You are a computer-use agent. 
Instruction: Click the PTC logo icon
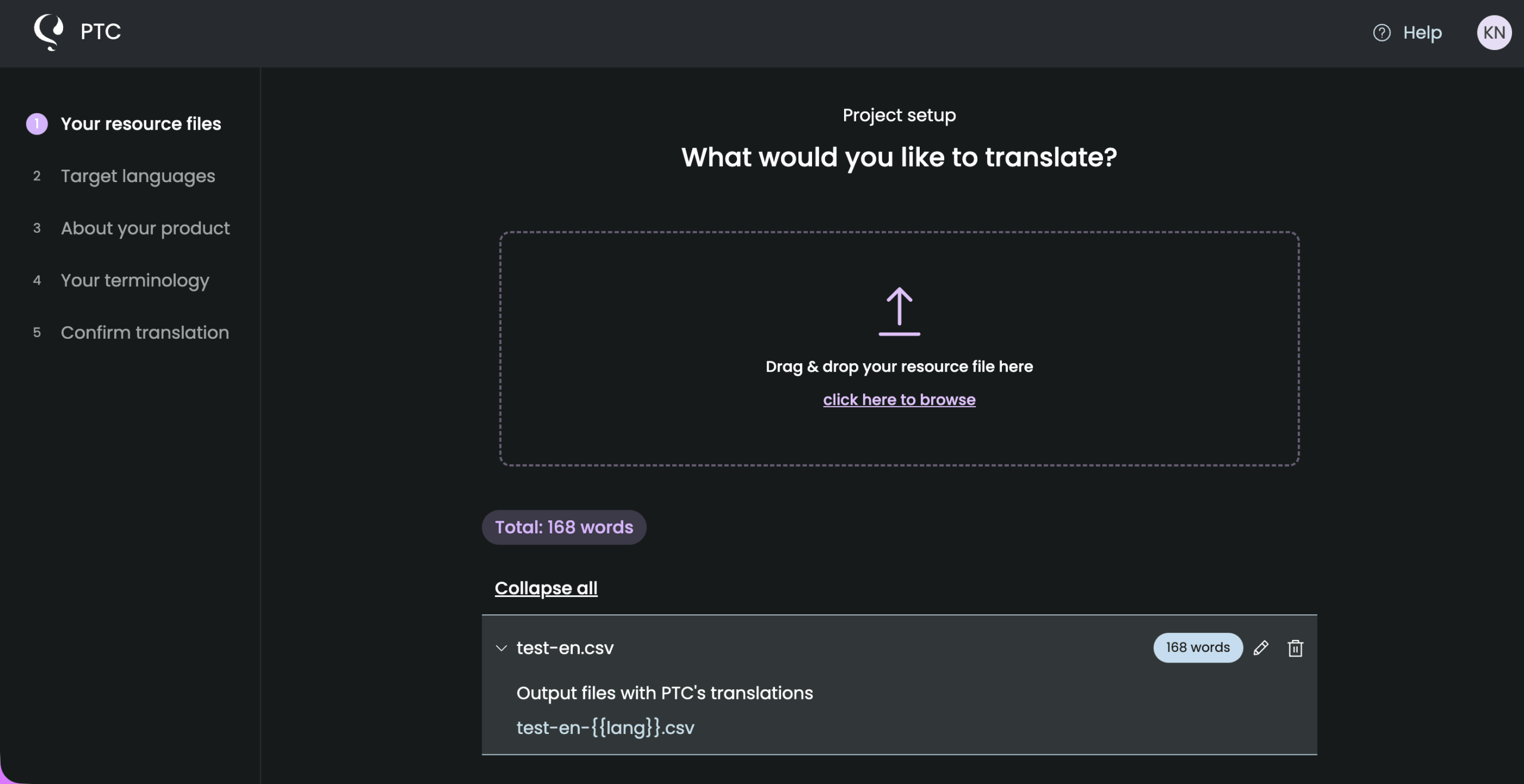point(49,32)
